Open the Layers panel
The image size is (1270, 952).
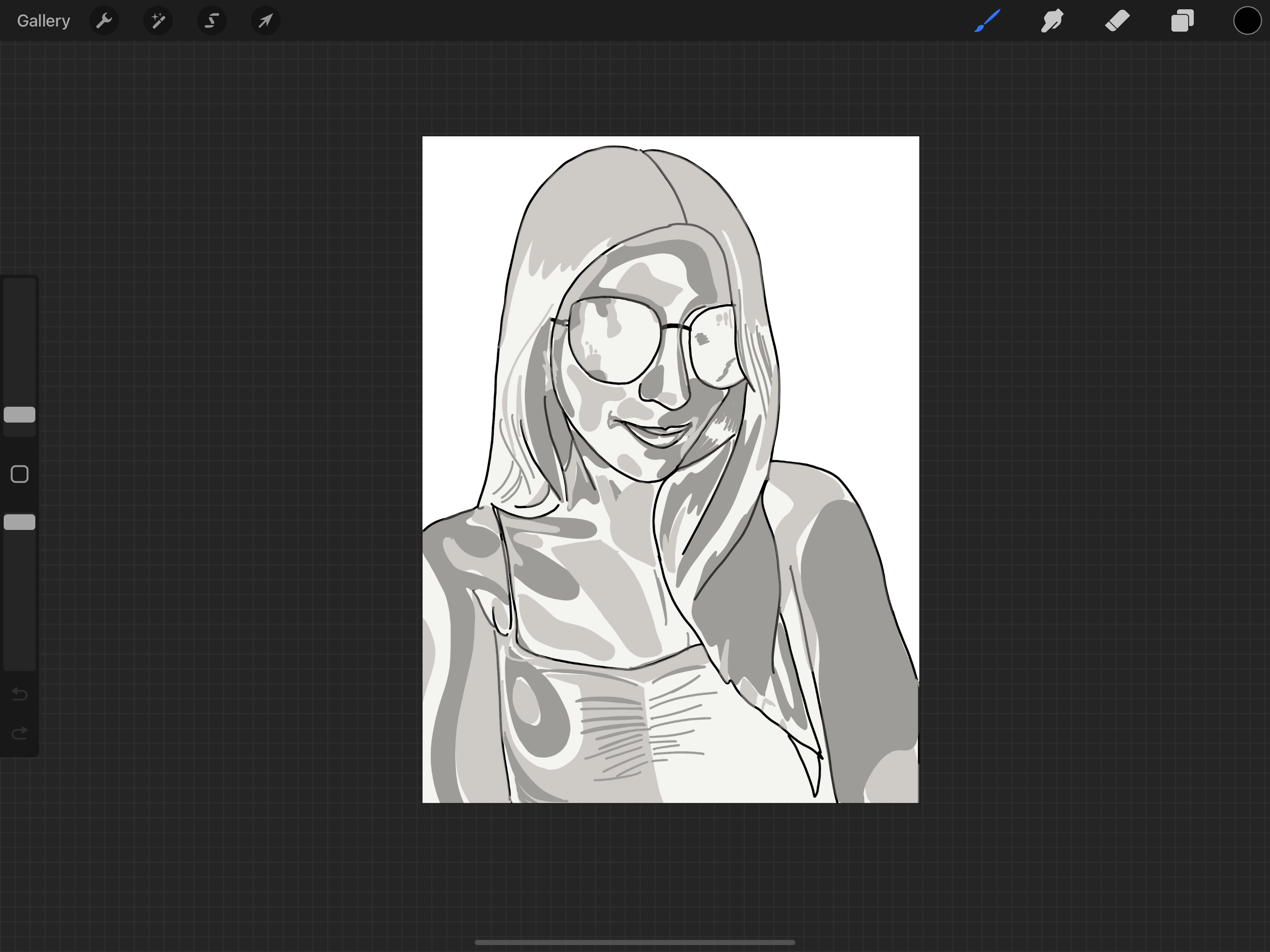(1182, 21)
